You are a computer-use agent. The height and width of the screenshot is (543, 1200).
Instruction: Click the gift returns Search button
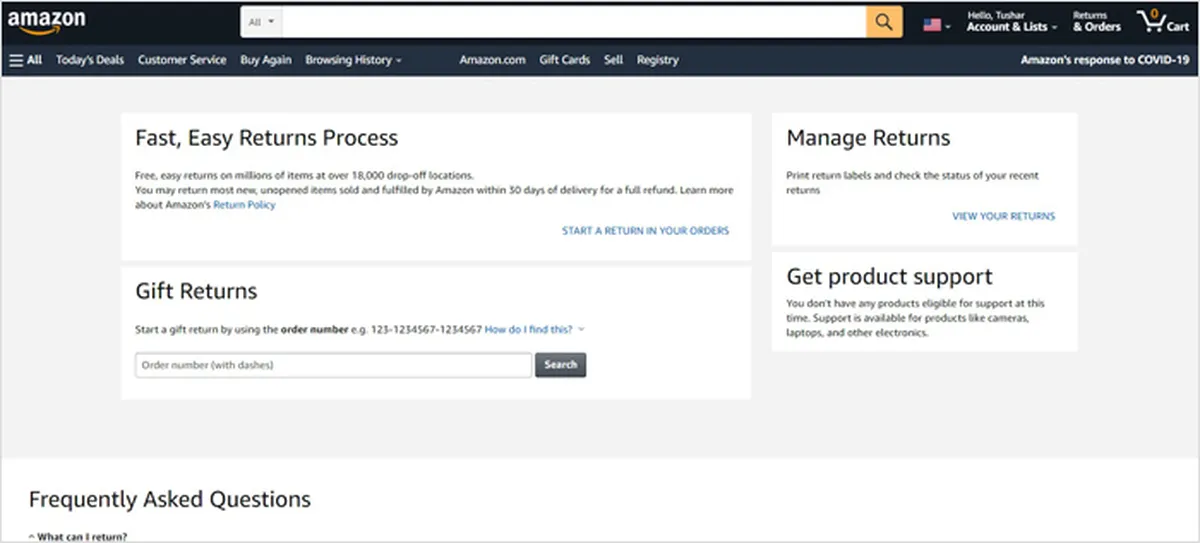tap(561, 365)
